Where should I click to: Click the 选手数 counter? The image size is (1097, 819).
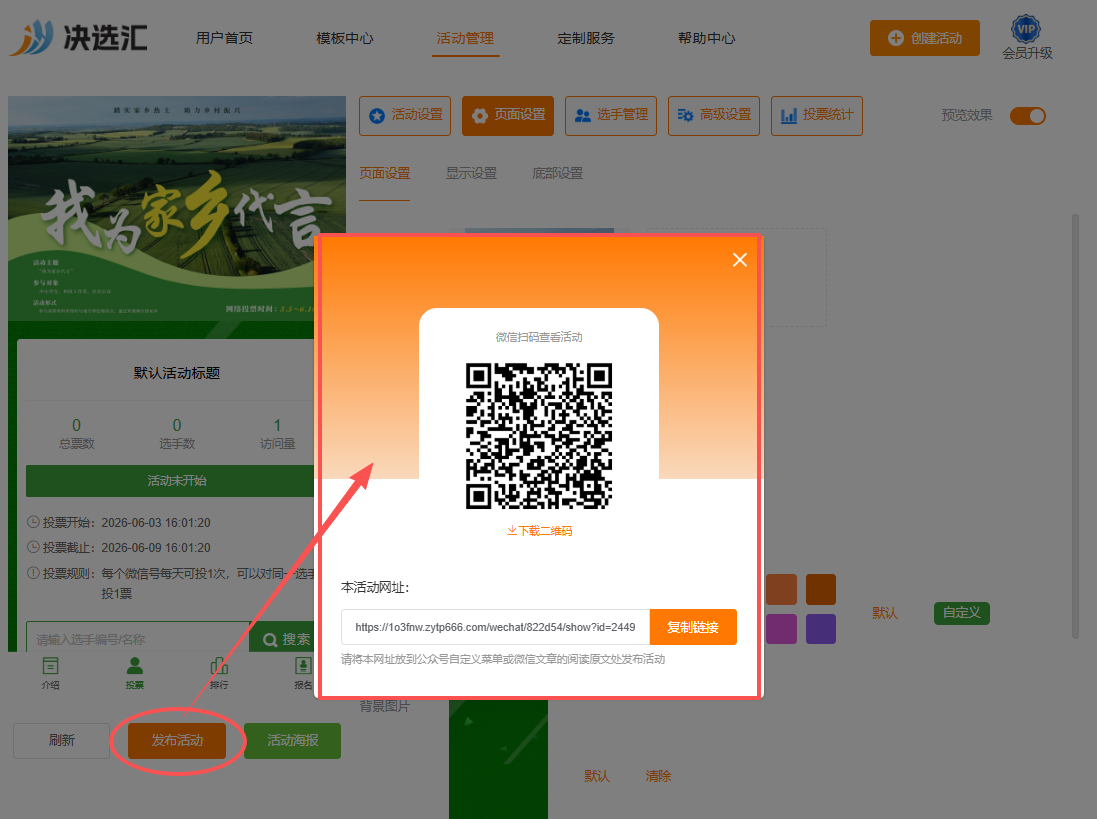[x=177, y=434]
